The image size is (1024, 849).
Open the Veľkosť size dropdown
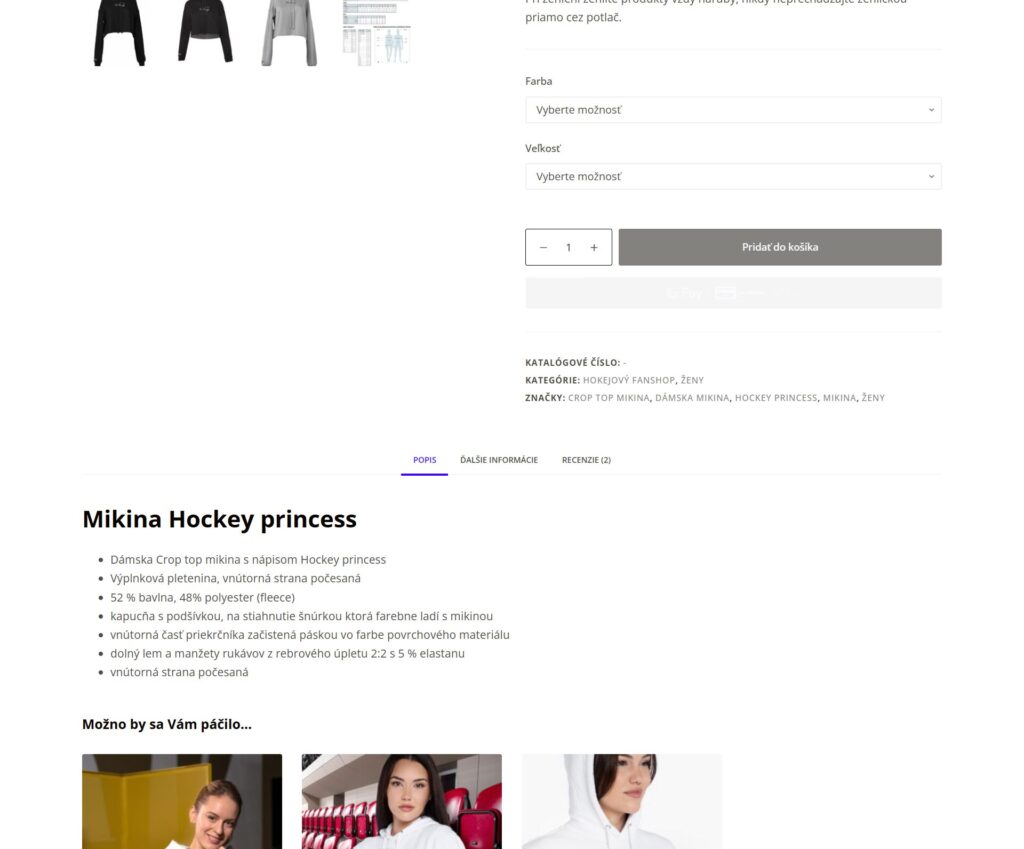click(733, 176)
